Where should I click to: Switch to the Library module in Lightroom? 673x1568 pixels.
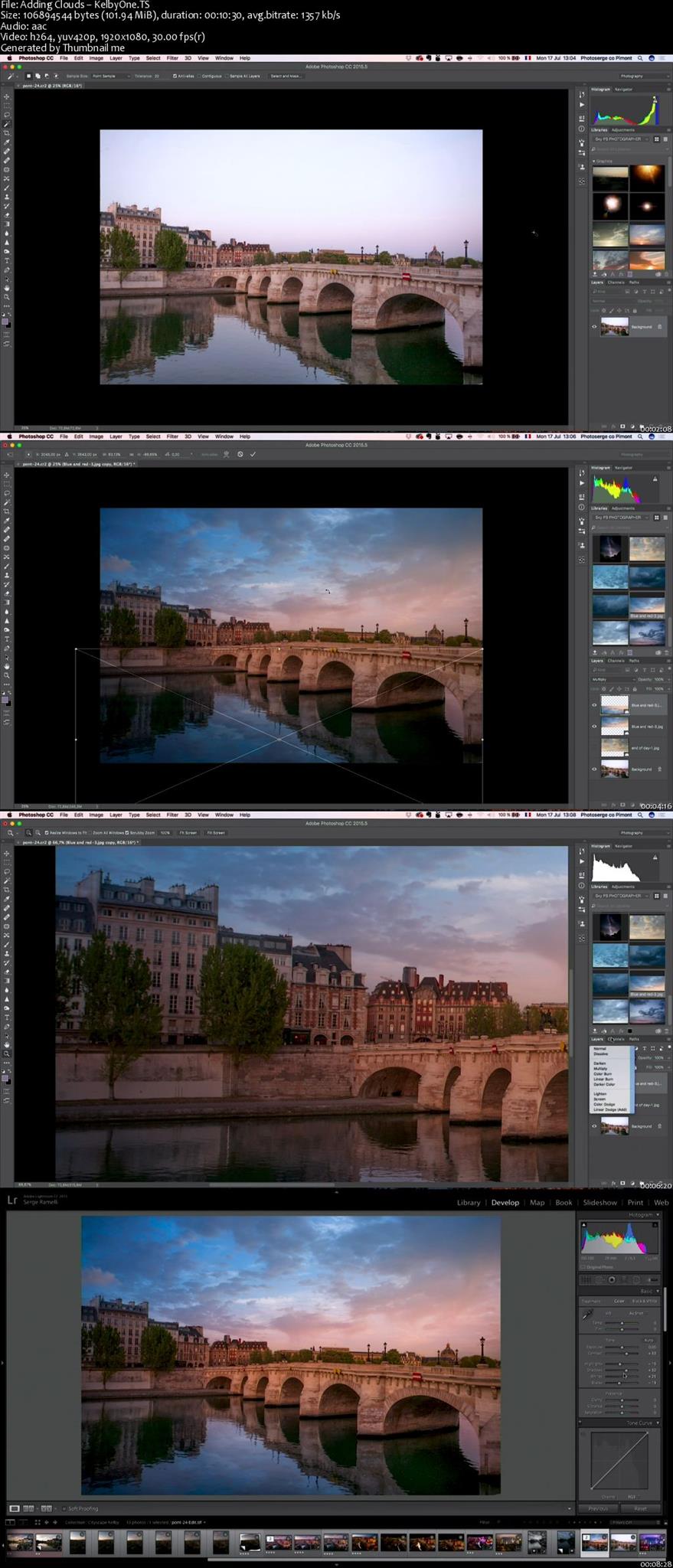(469, 1203)
